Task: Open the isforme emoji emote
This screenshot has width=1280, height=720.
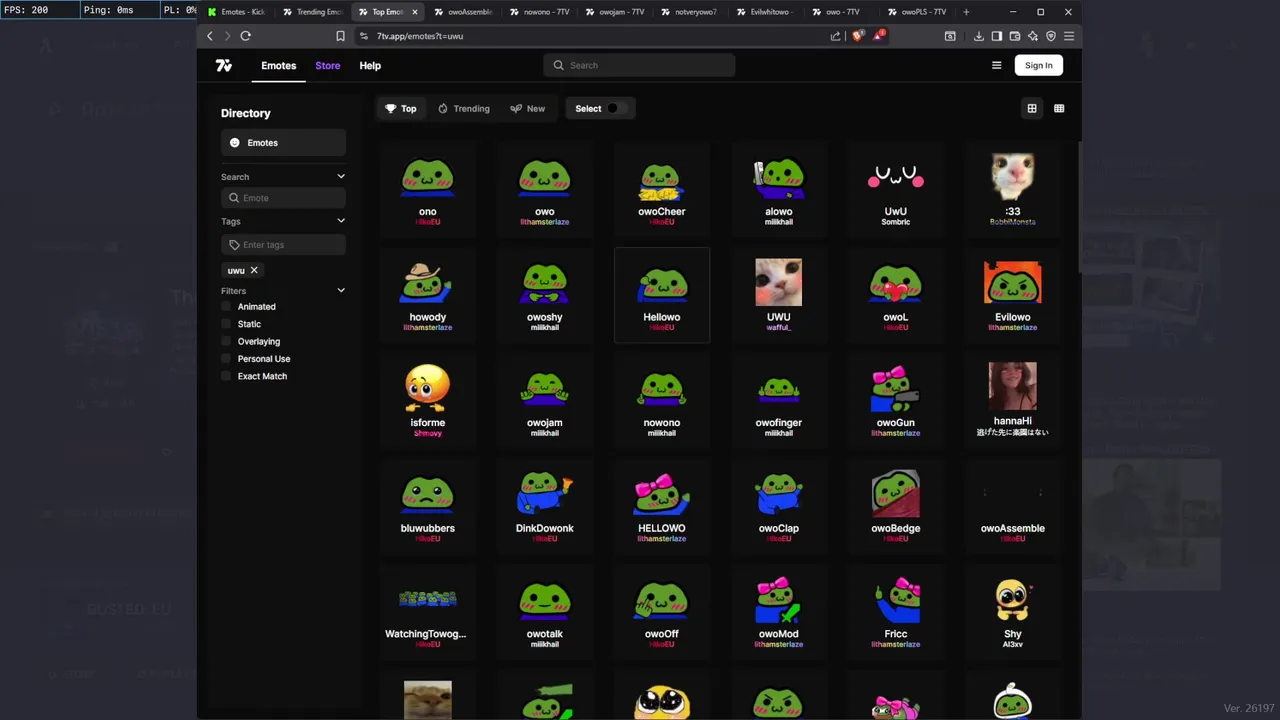Action: [427, 400]
